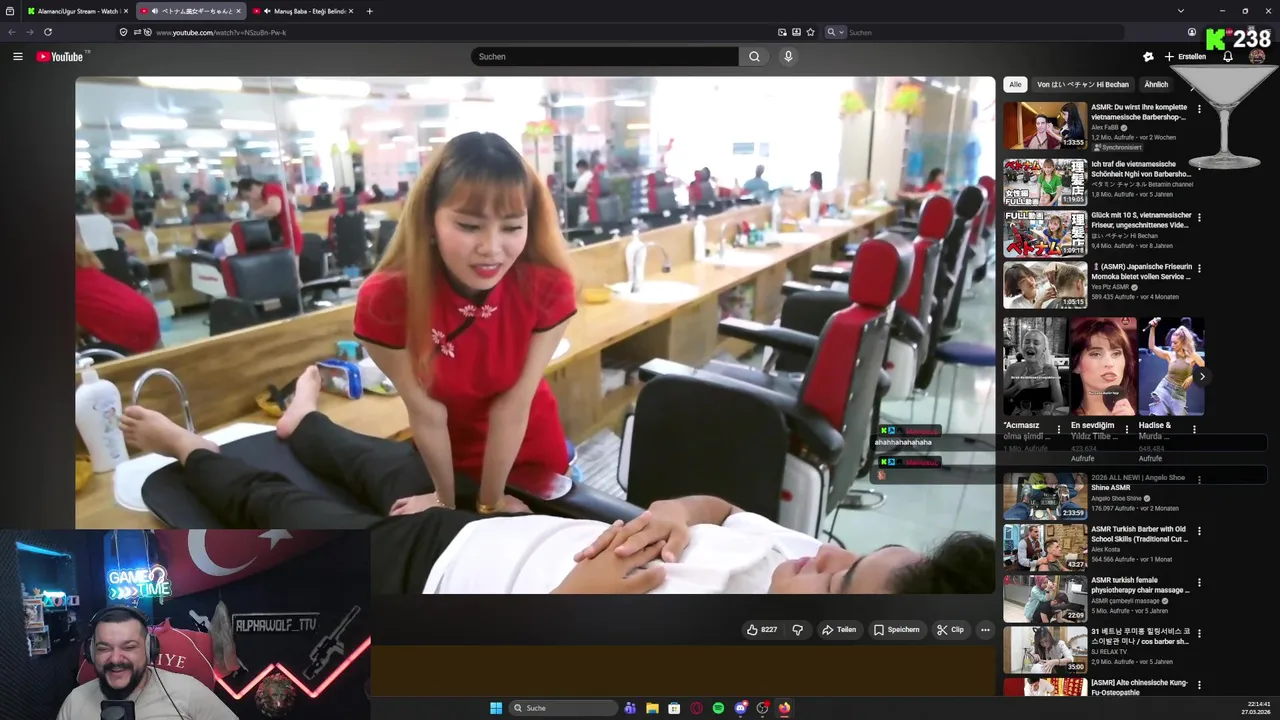Open options for Japanische Friseurin Momoka video
This screenshot has width=1280, height=720.
[1199, 269]
